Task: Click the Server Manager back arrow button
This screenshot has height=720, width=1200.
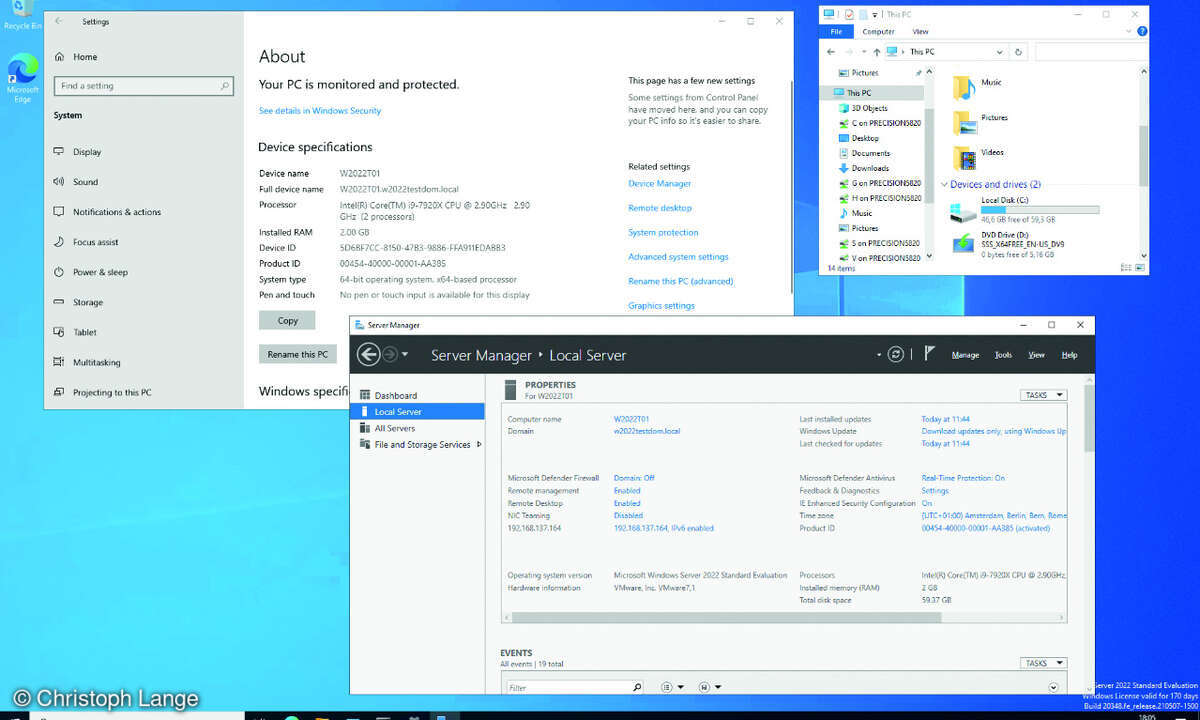Action: pos(368,354)
